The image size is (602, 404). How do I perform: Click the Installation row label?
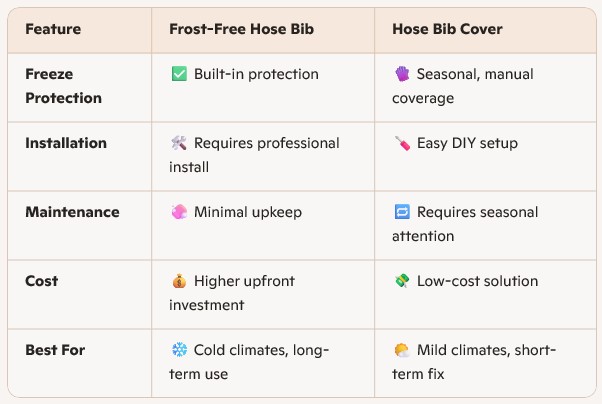coord(66,143)
